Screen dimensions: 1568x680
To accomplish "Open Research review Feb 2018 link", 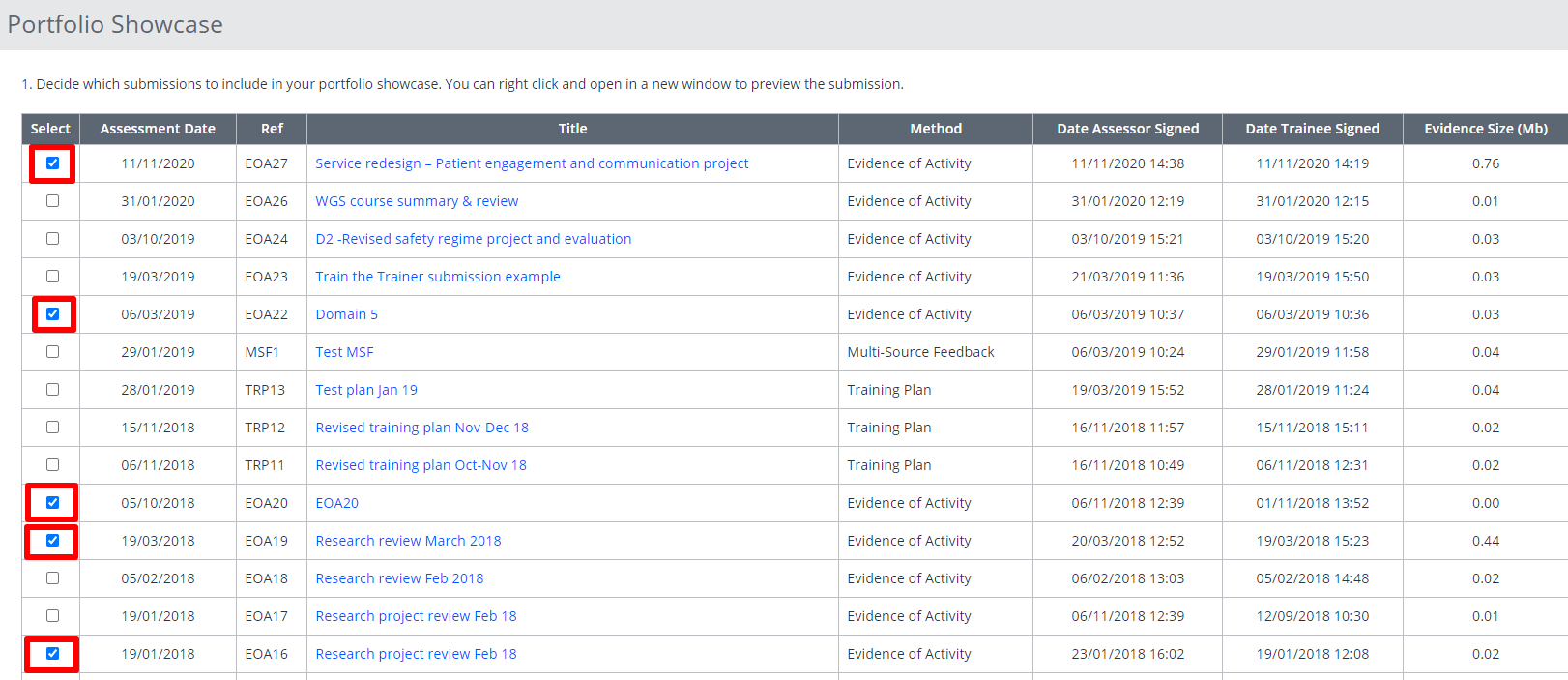I will (399, 578).
